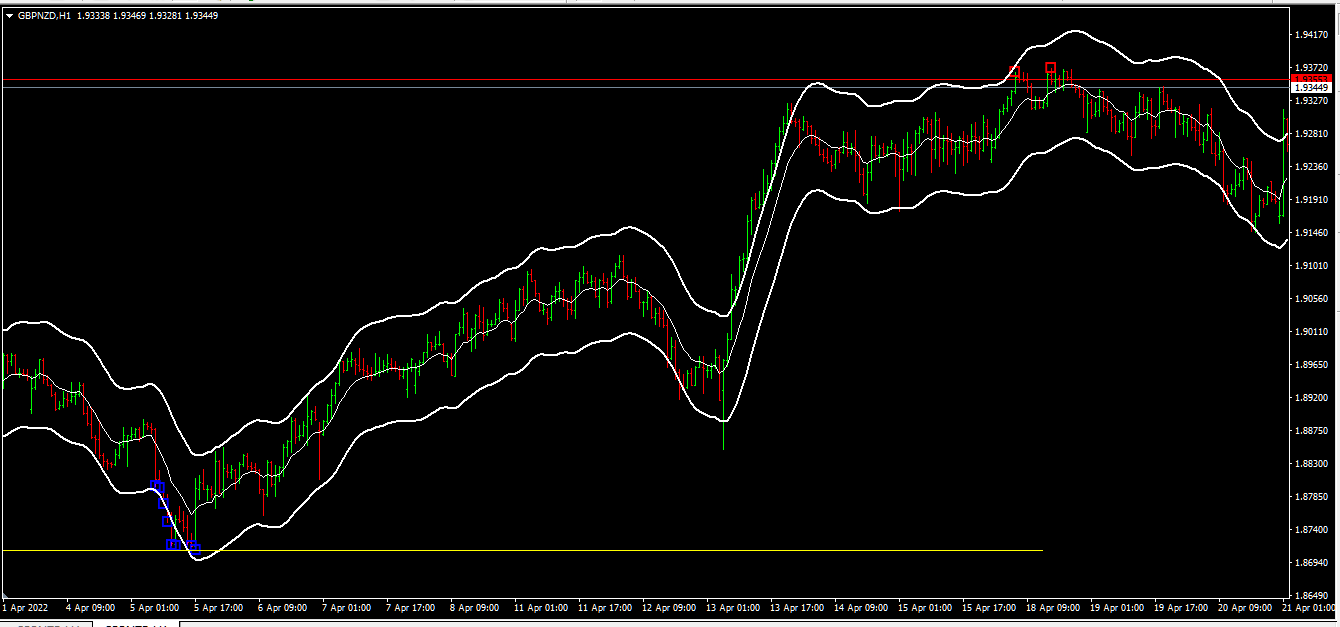Click time axis label 13 Apr 01:00
This screenshot has width=1340, height=627.
point(733,607)
